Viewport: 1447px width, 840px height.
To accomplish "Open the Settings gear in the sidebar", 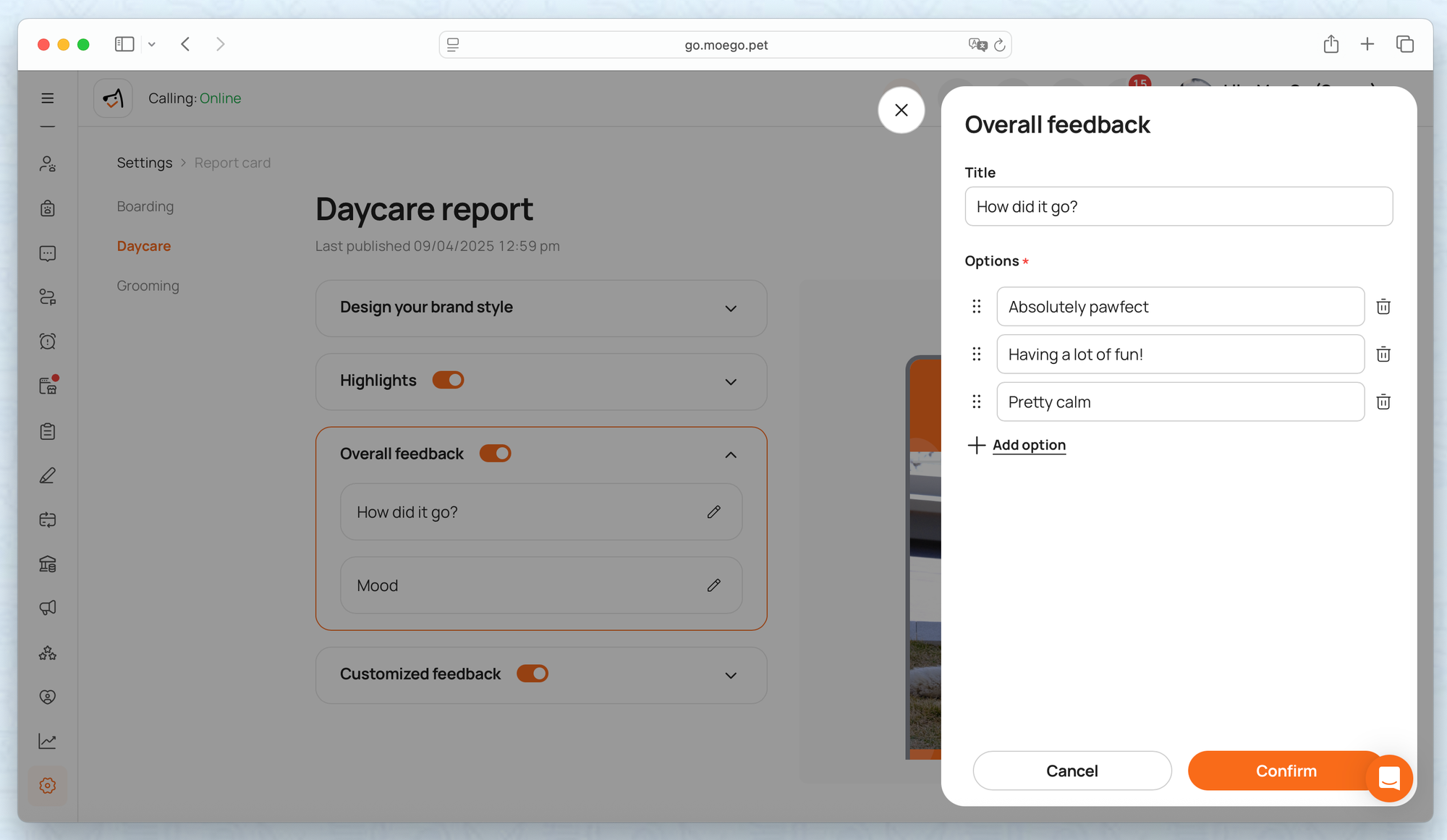I will coord(48,785).
